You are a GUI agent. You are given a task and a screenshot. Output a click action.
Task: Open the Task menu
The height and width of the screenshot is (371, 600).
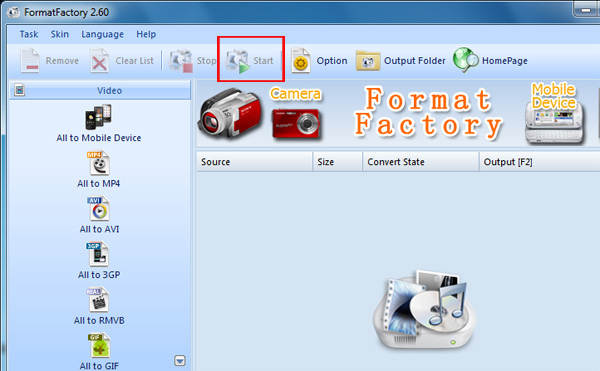[x=29, y=34]
